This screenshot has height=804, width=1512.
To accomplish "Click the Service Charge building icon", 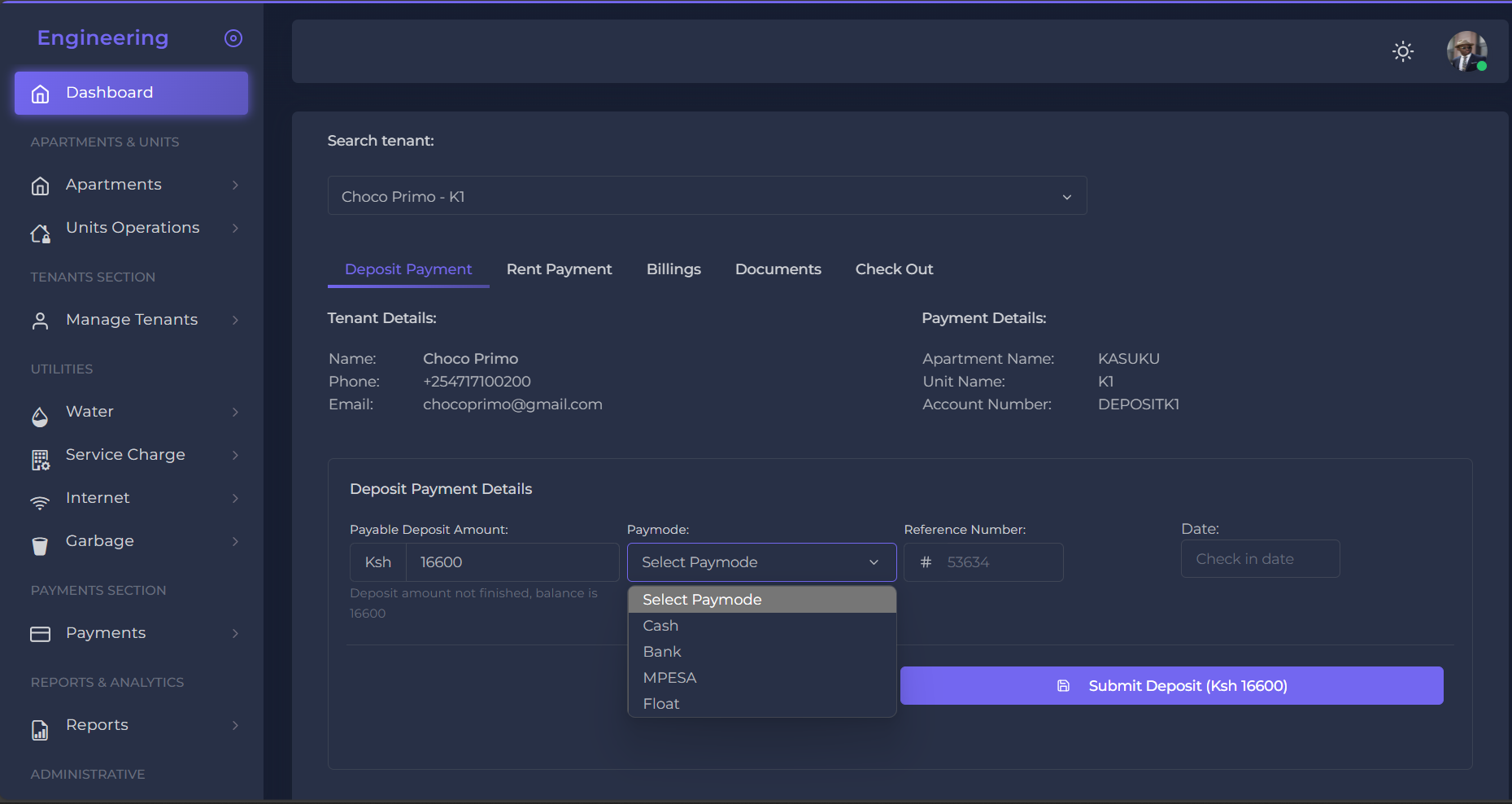I will click(40, 460).
